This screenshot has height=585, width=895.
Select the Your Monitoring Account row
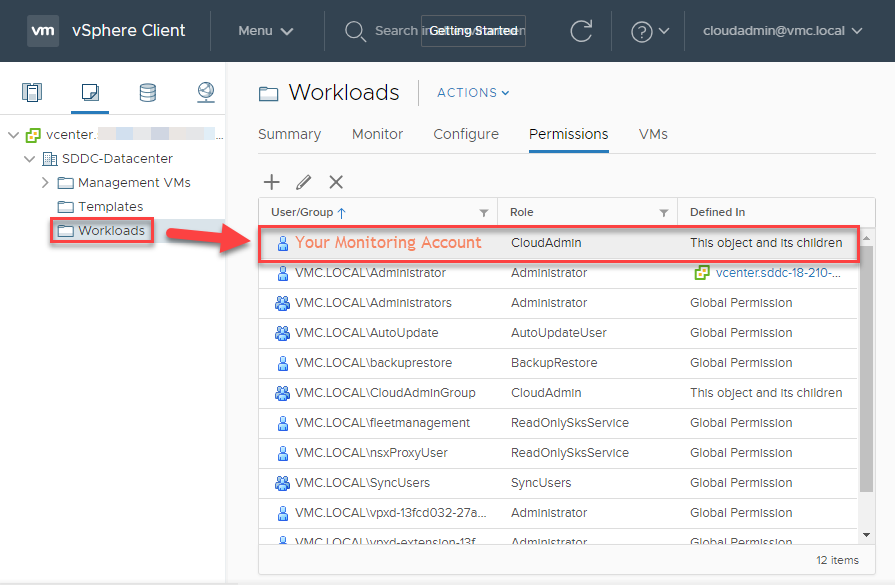click(x=559, y=243)
